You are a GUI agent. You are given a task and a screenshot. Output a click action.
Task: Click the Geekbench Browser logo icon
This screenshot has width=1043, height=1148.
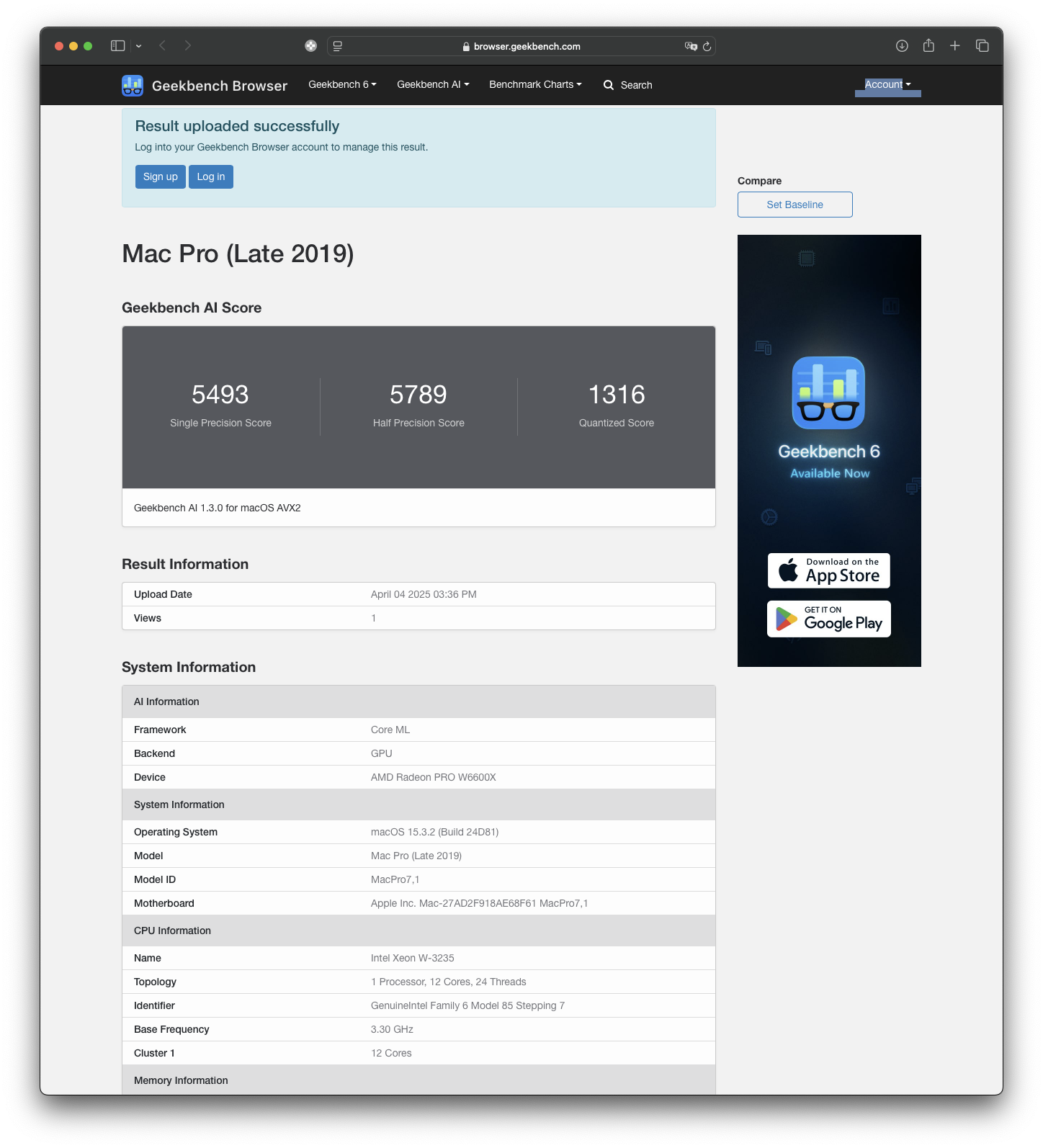pos(133,86)
